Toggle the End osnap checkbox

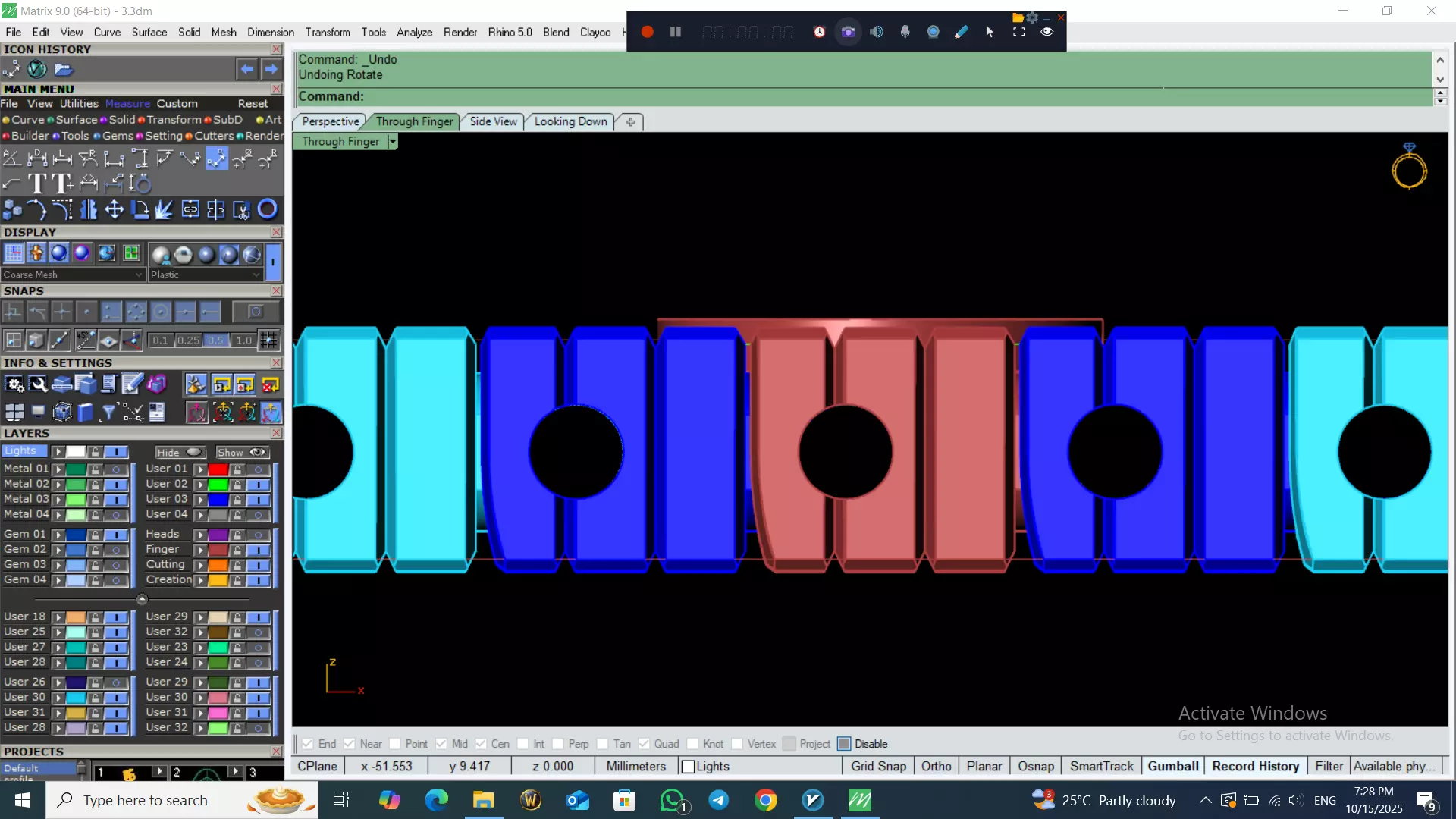tap(308, 744)
